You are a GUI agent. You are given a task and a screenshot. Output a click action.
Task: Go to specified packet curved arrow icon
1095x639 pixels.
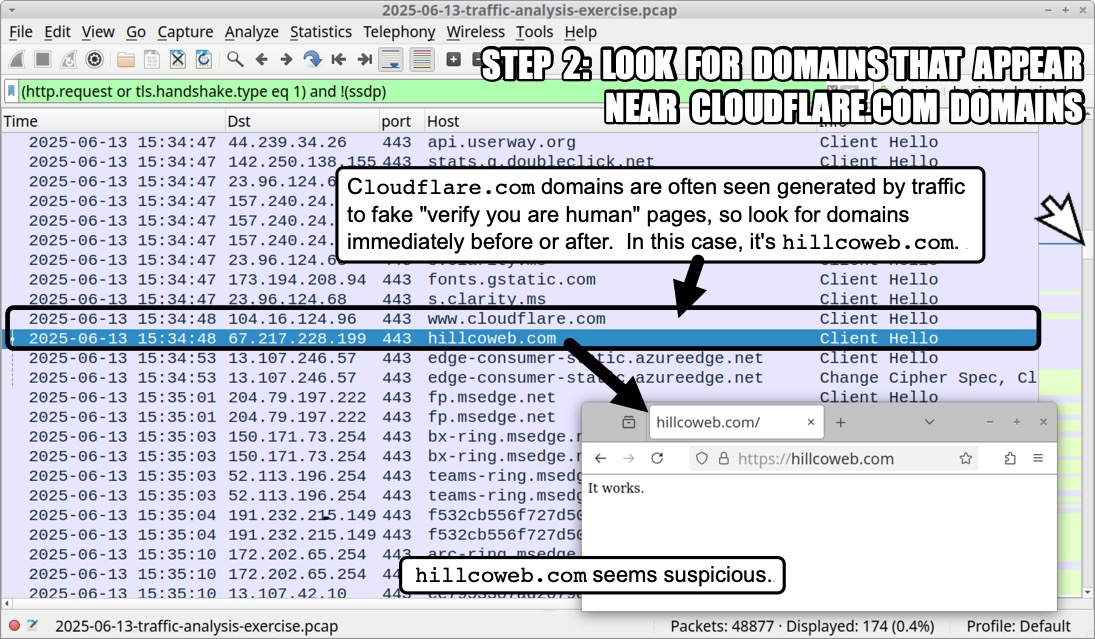(312, 59)
